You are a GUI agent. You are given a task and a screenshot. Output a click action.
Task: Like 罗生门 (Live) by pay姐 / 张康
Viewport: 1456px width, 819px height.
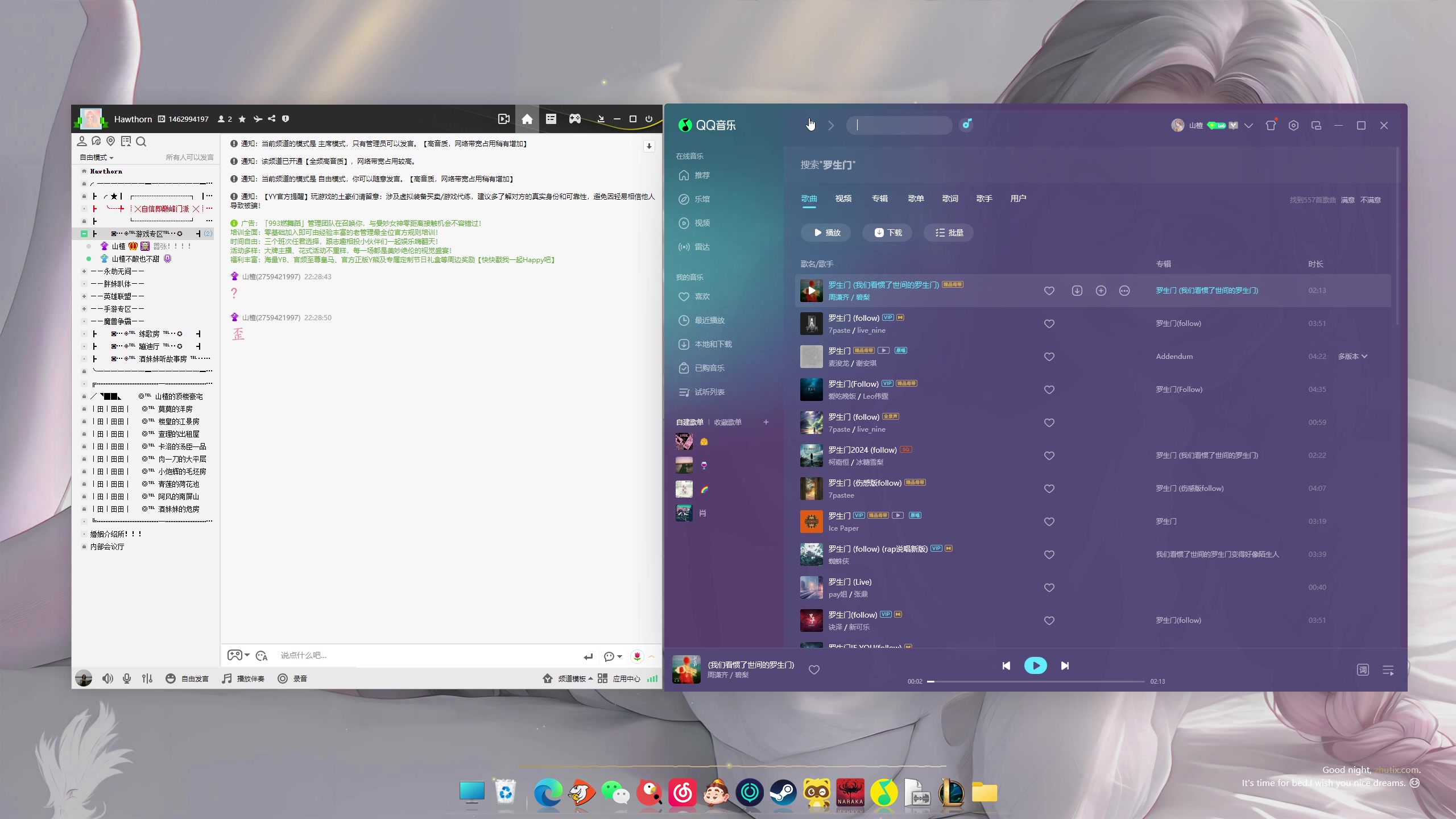[1049, 588]
